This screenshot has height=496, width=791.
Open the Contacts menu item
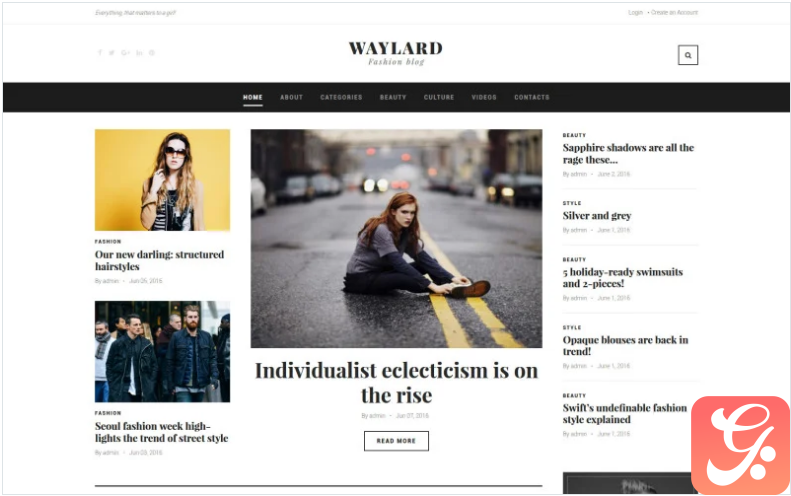(532, 97)
